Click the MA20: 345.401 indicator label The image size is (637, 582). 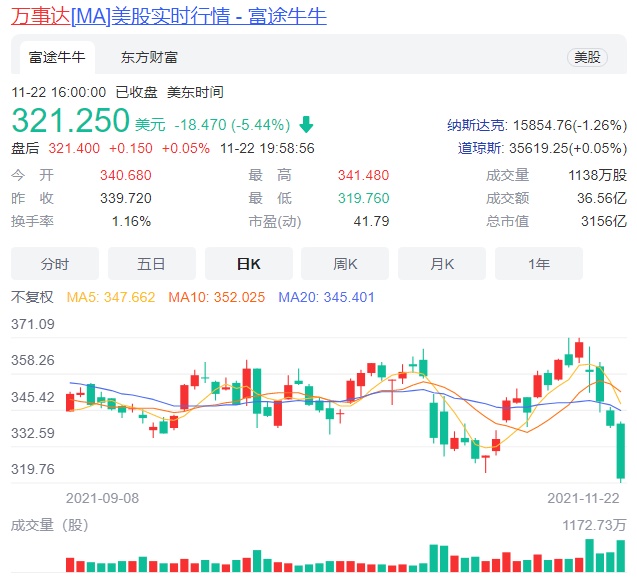click(326, 297)
